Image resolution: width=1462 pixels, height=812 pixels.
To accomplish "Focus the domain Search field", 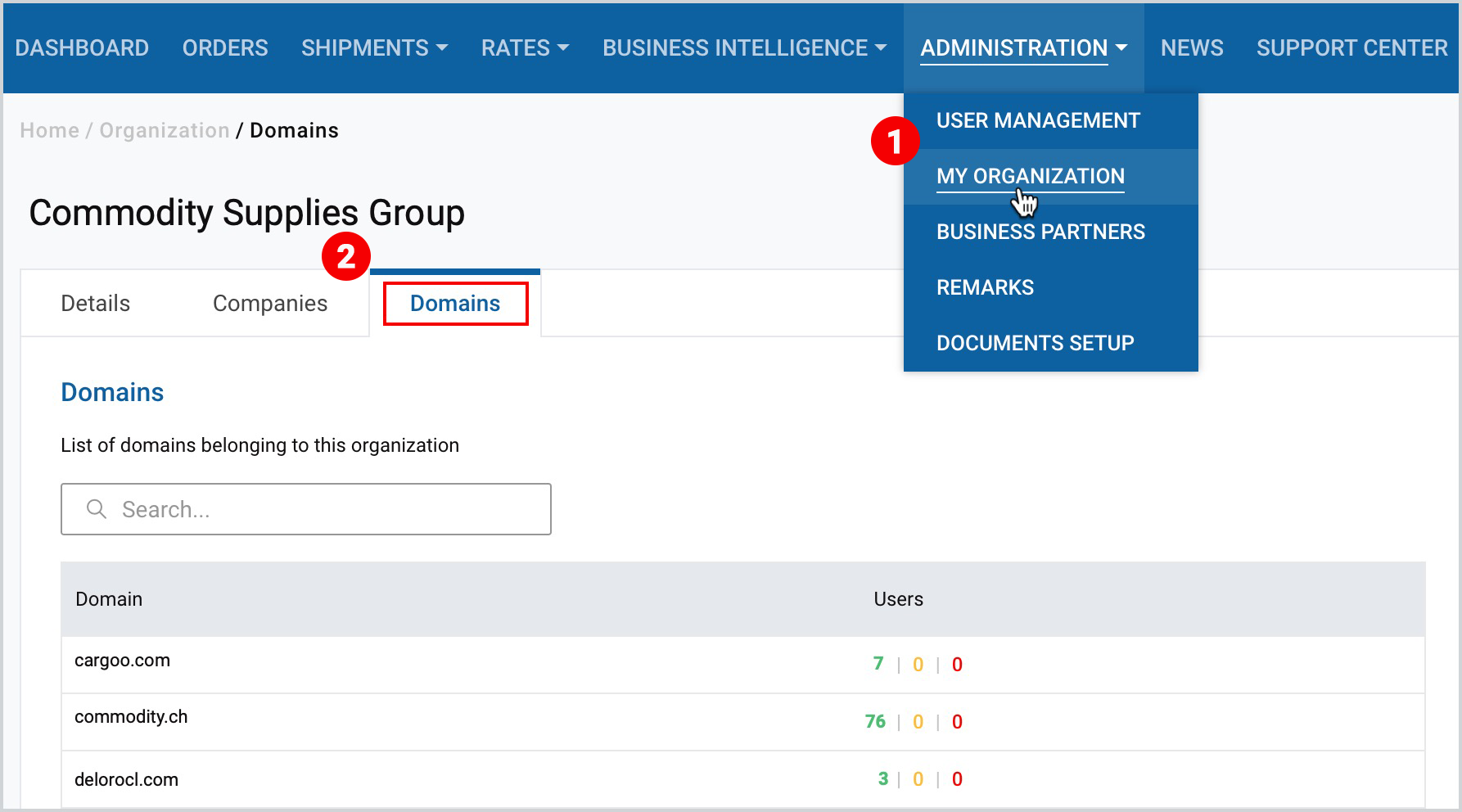I will [306, 509].
